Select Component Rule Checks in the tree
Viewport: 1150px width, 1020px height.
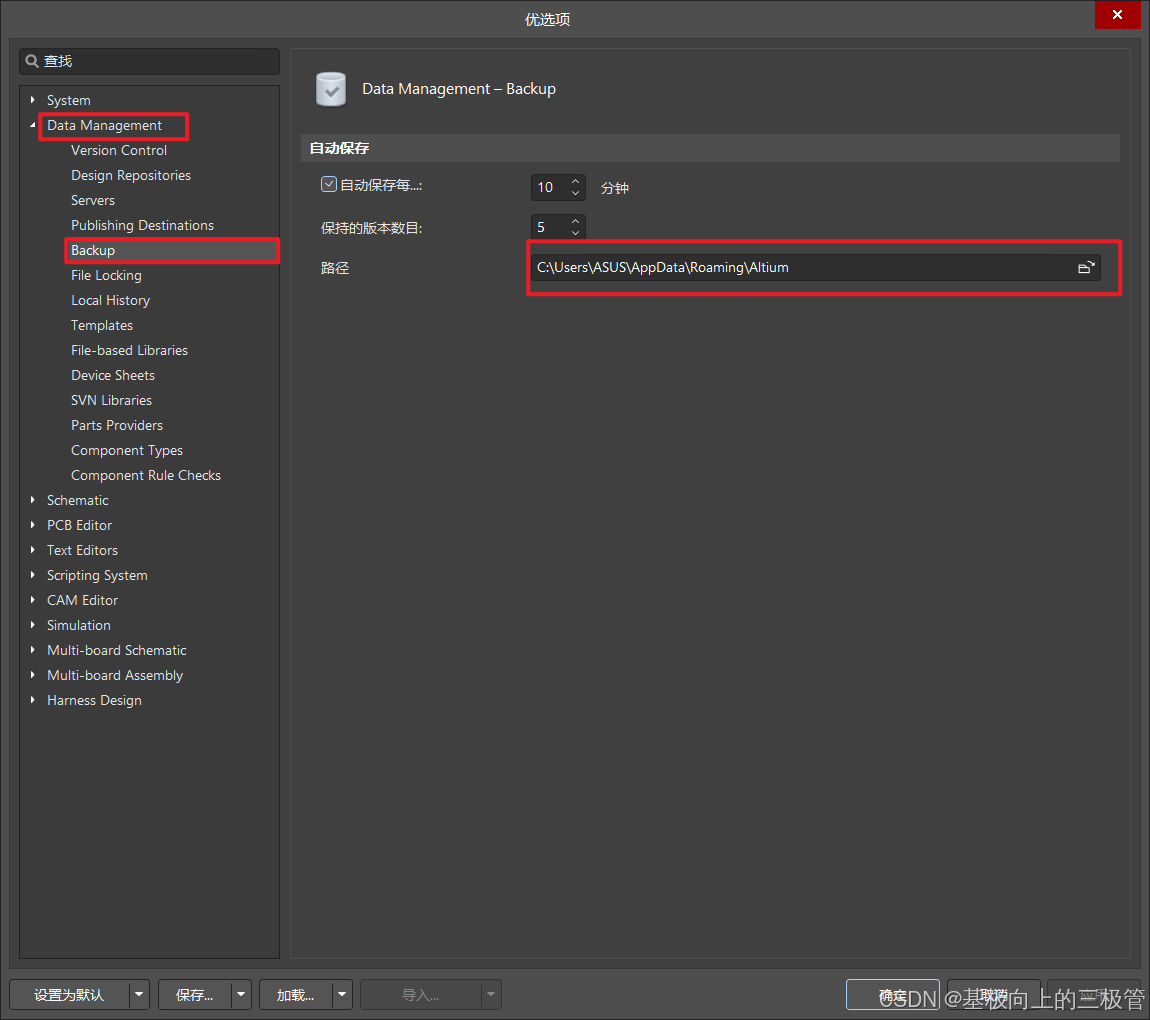click(146, 475)
